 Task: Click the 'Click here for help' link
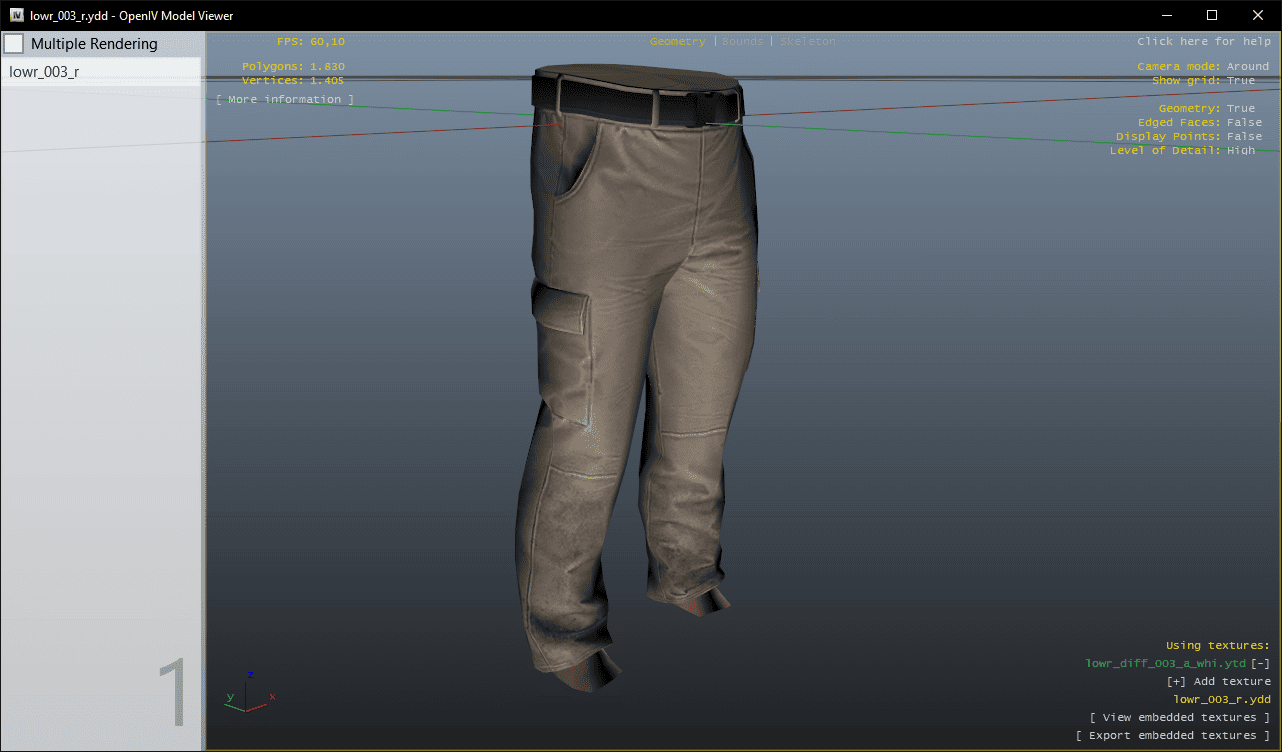(x=1203, y=42)
